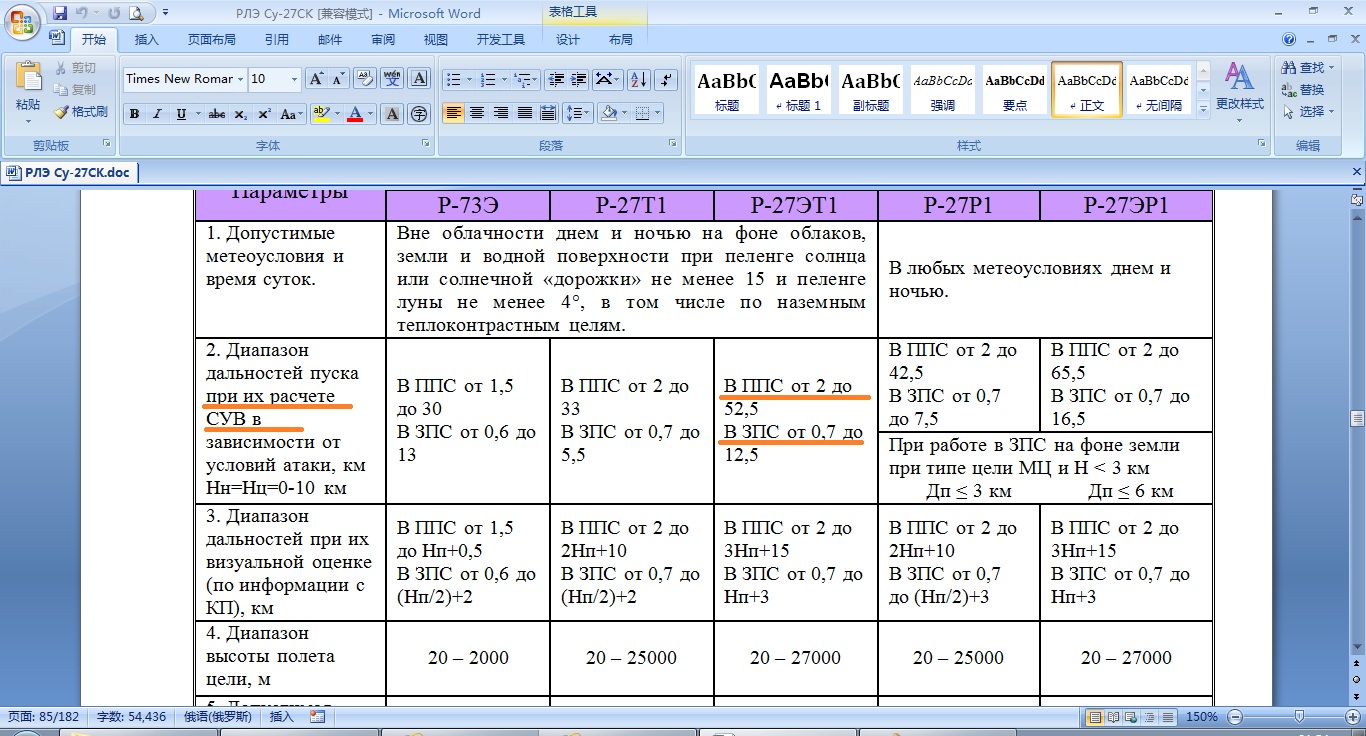Expand the Change Case (Aa) dropdown
Viewport: 1366px width, 736px height.
pyautogui.click(x=291, y=114)
